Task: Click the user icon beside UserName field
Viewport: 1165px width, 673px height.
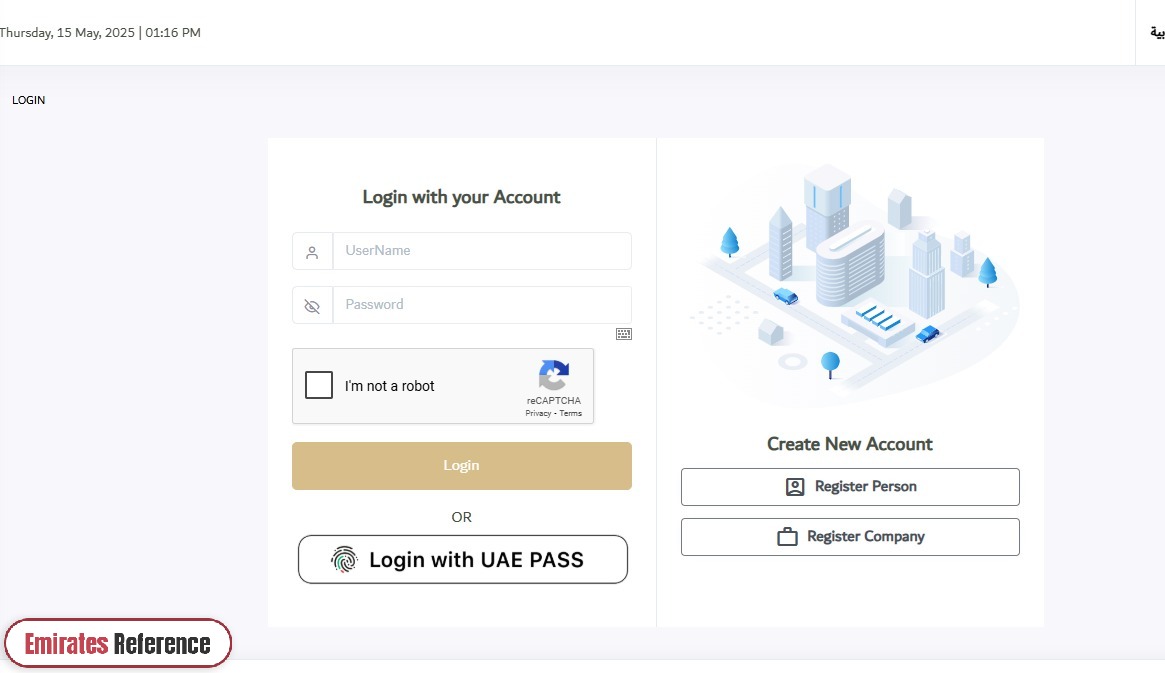Action: (312, 253)
